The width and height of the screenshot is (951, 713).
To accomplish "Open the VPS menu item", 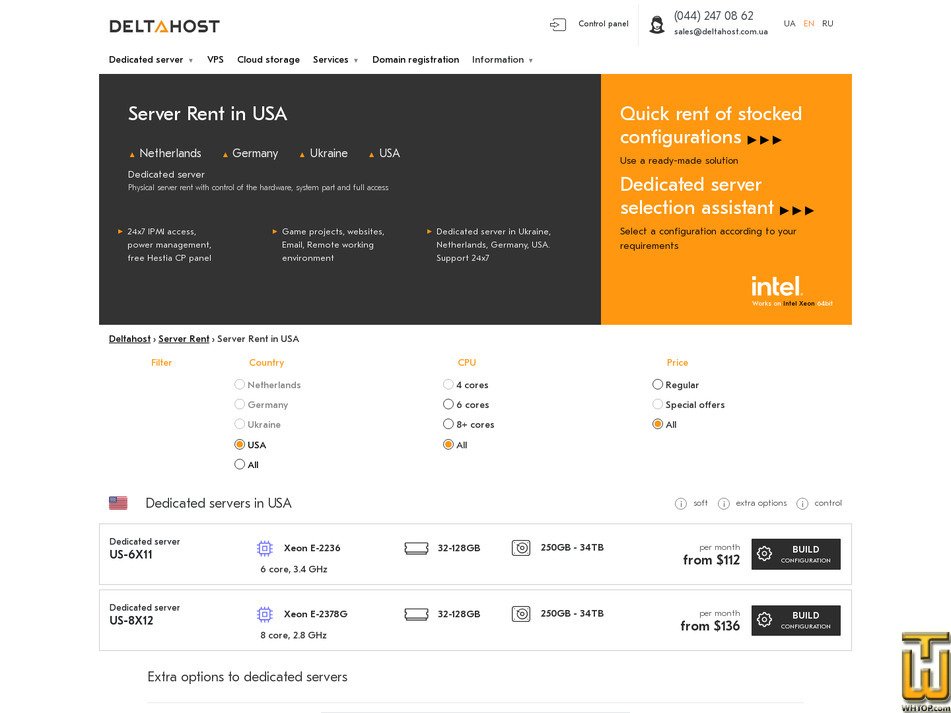I will coord(215,59).
